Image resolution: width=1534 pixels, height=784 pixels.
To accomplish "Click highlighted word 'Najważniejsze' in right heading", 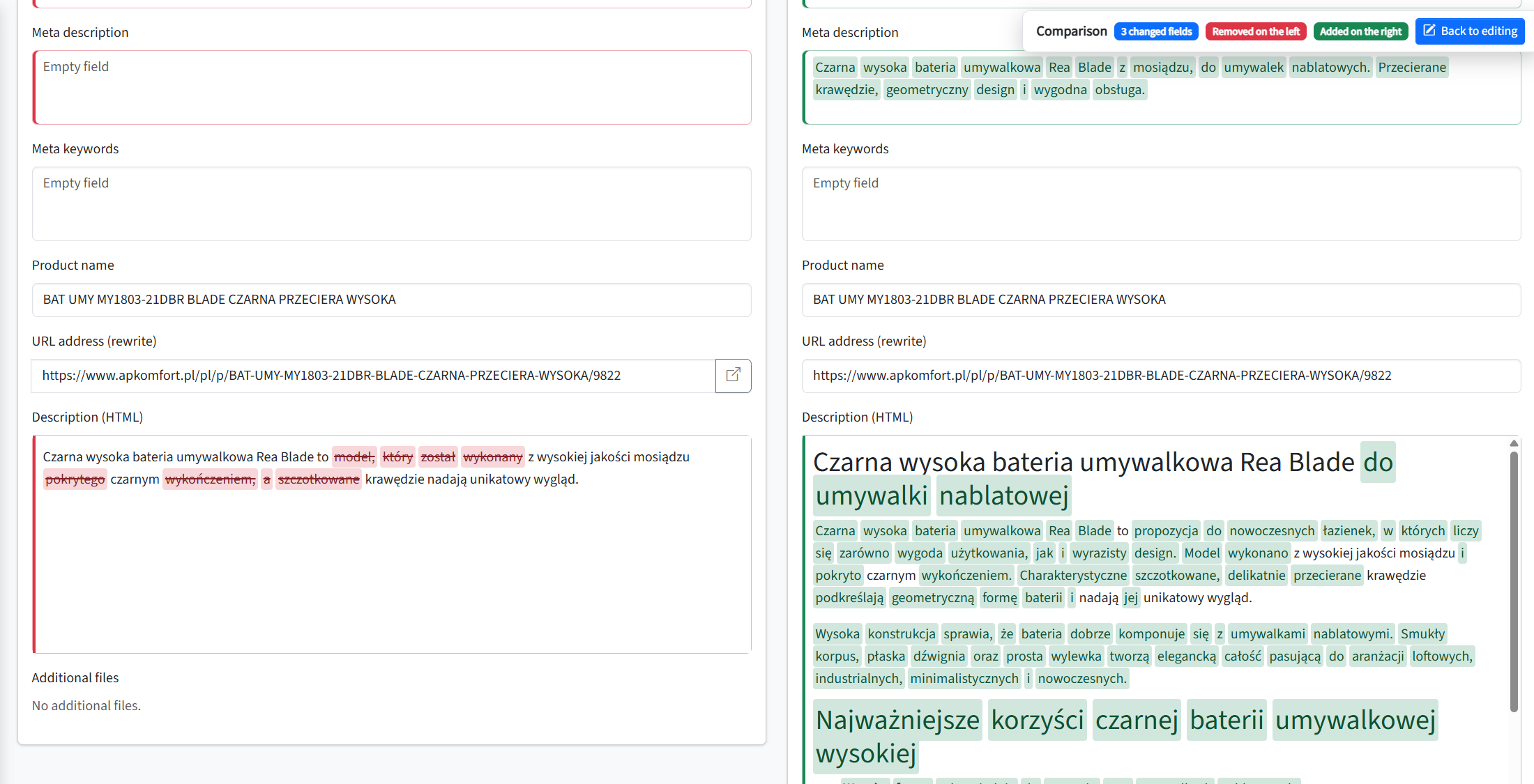I will click(897, 720).
